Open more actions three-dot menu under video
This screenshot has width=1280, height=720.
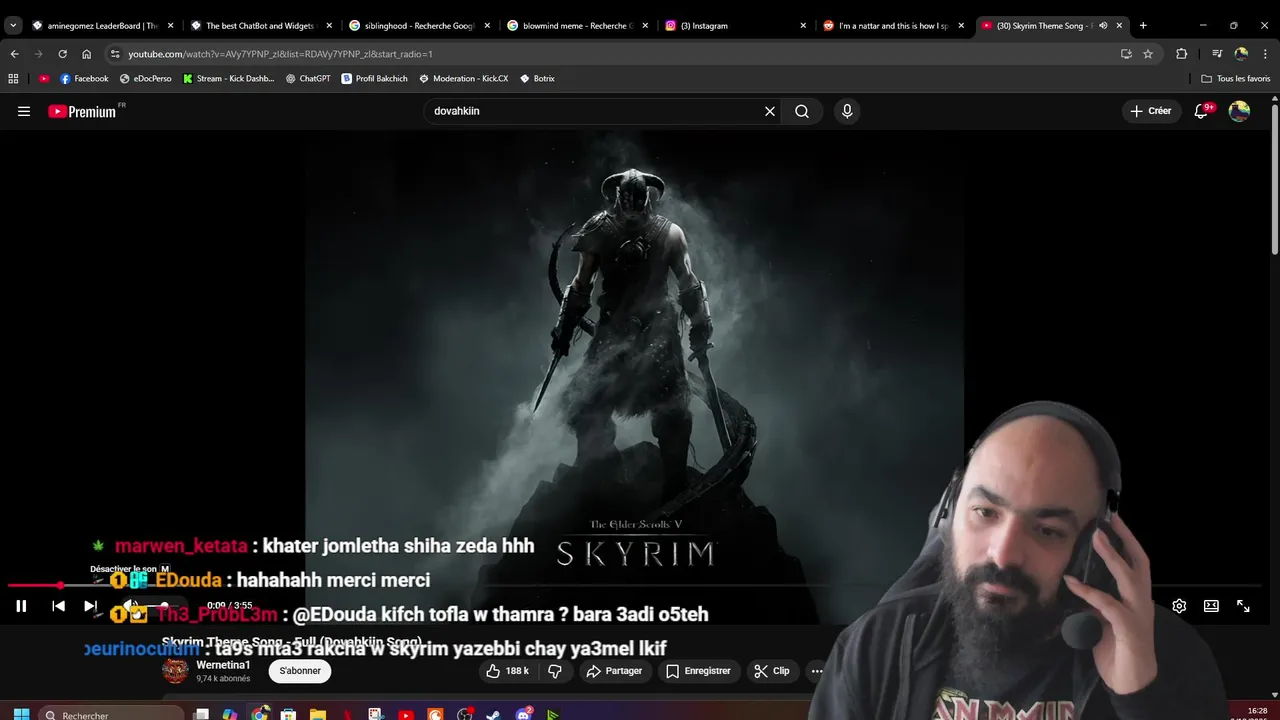[x=817, y=671]
